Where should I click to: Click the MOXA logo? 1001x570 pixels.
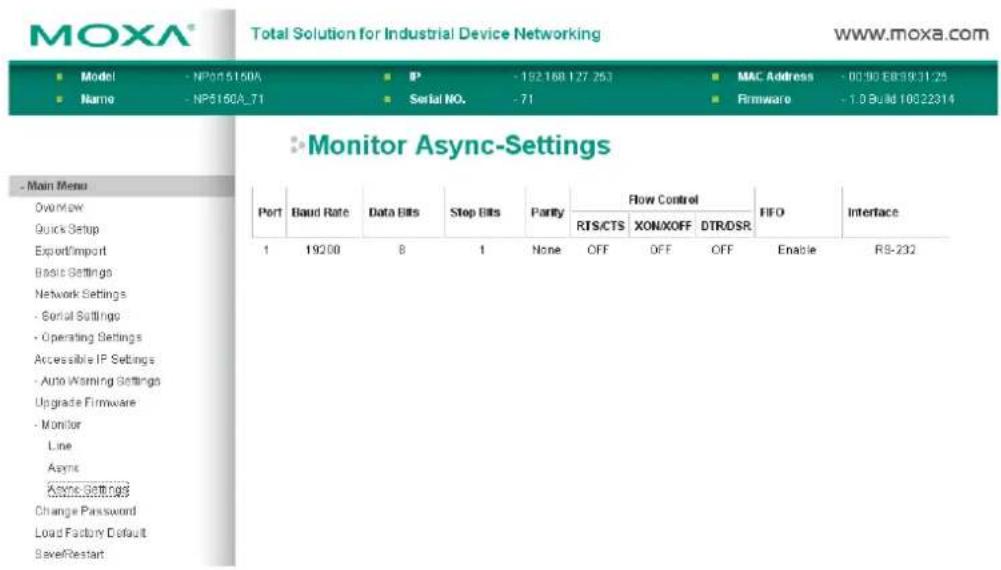tap(112, 36)
